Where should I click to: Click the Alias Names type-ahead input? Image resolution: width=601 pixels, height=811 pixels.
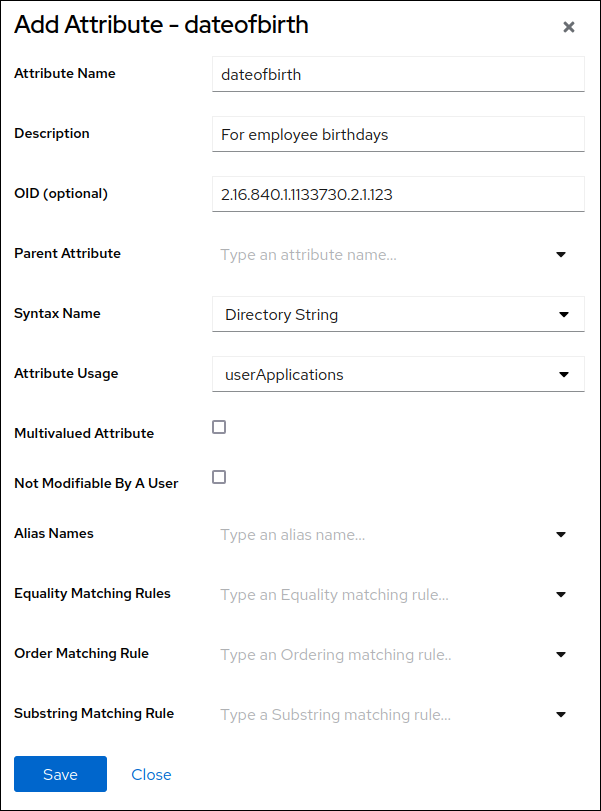[x=380, y=535]
